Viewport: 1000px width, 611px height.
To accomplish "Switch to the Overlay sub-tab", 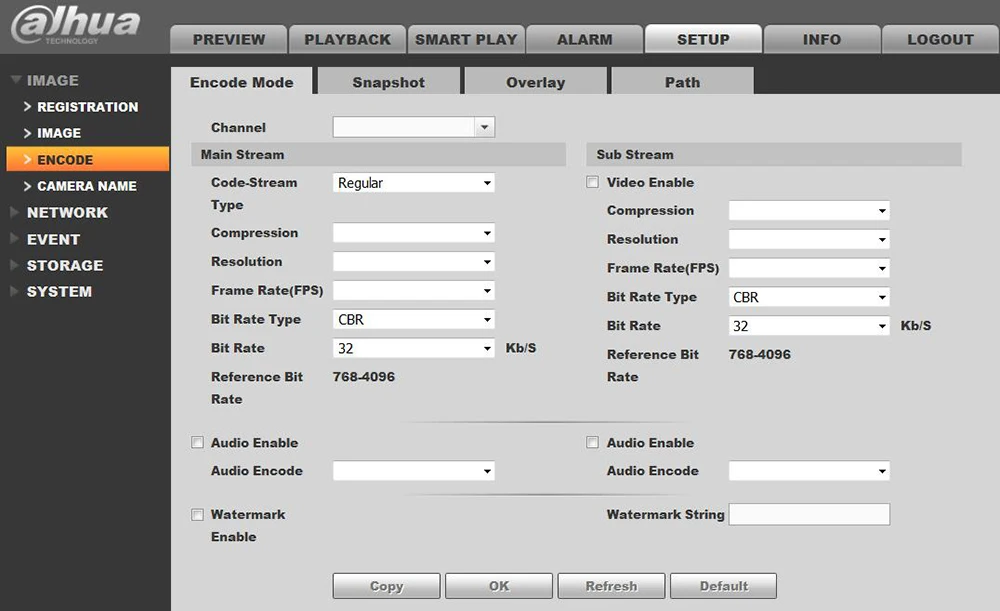I will 535,82.
